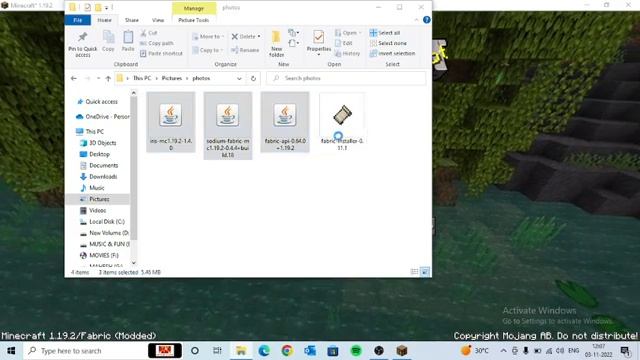Image resolution: width=640 pixels, height=360 pixels.
Task: Click Cut in Clipboard group
Action: [x=149, y=33]
